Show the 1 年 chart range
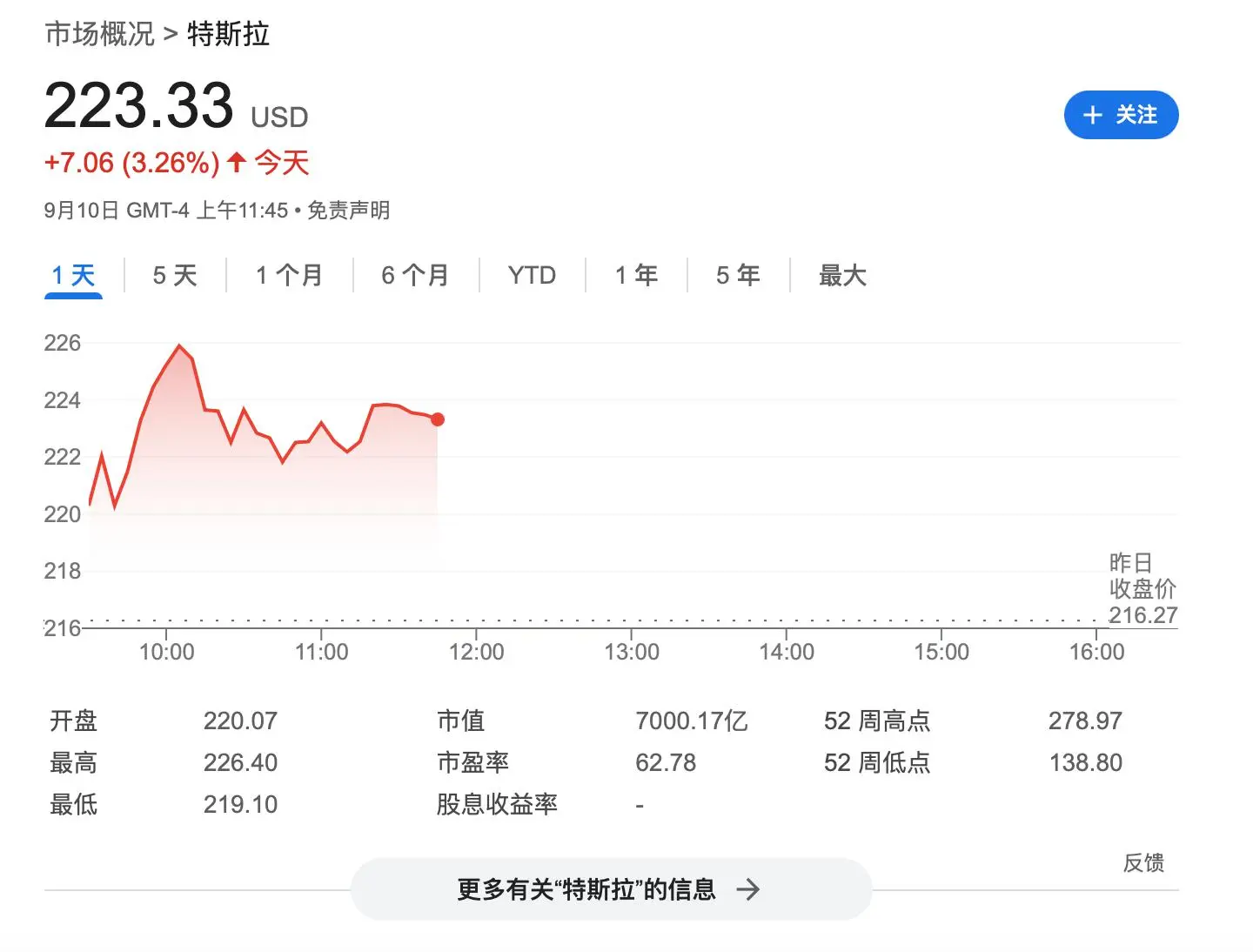 [636, 276]
